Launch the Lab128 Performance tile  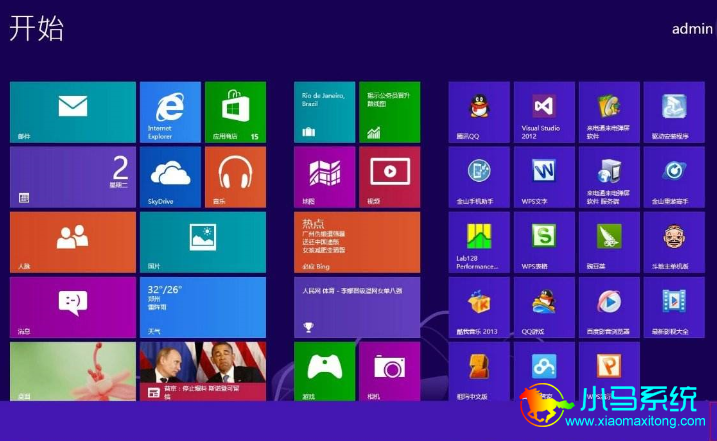[479, 242]
